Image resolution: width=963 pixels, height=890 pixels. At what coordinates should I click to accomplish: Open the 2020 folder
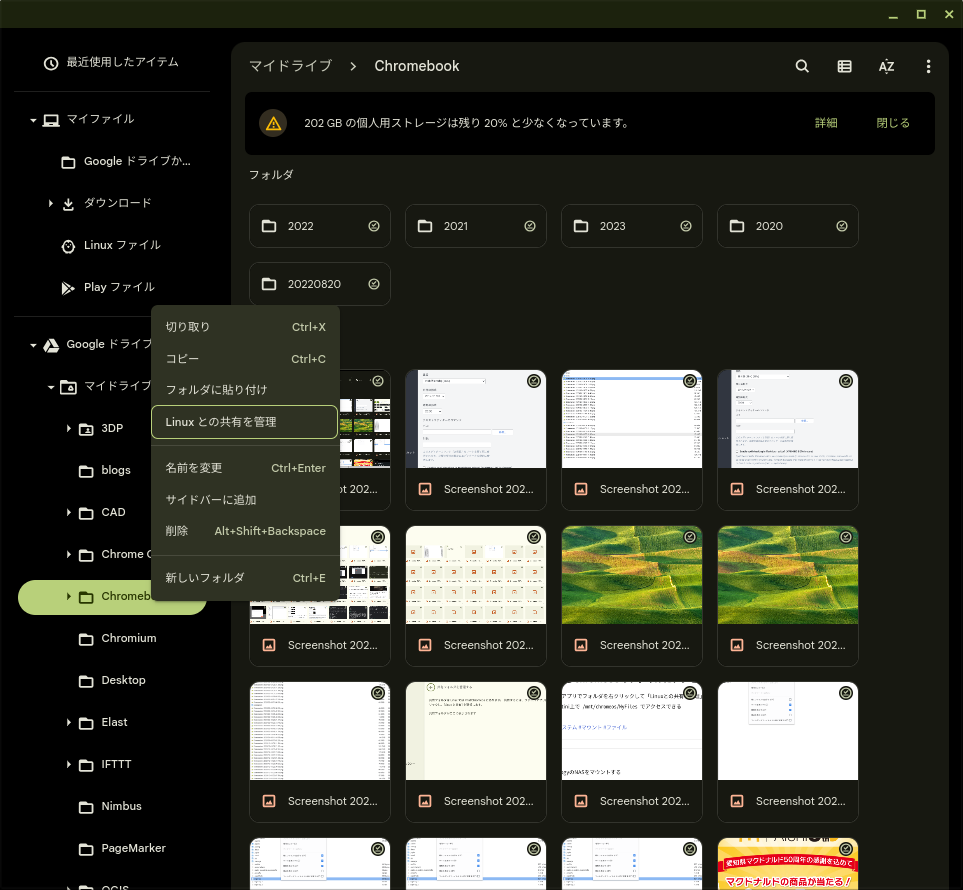pos(787,226)
